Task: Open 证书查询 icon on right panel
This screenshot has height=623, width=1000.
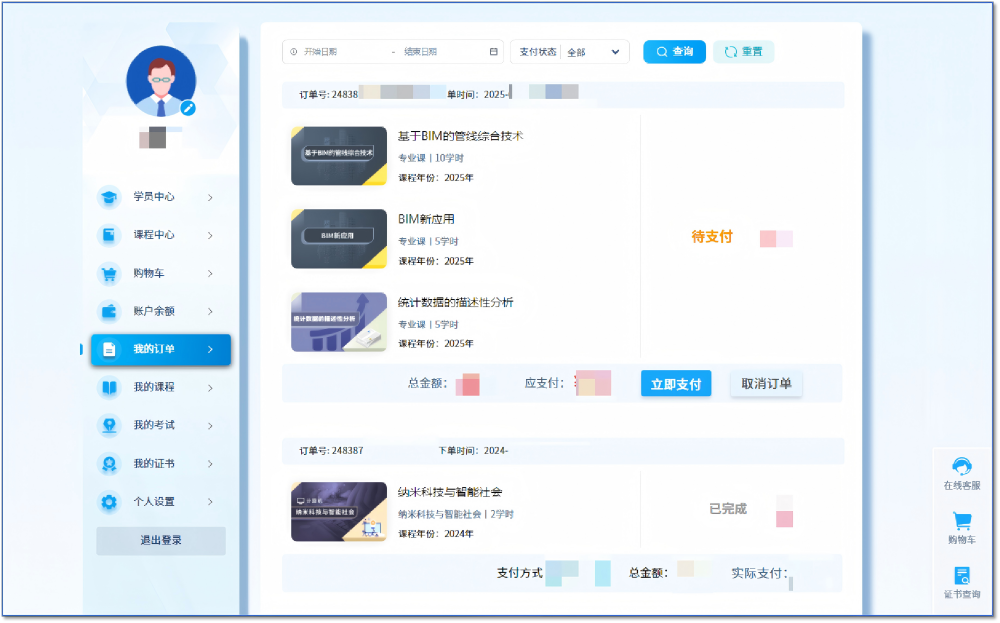Action: [962, 576]
